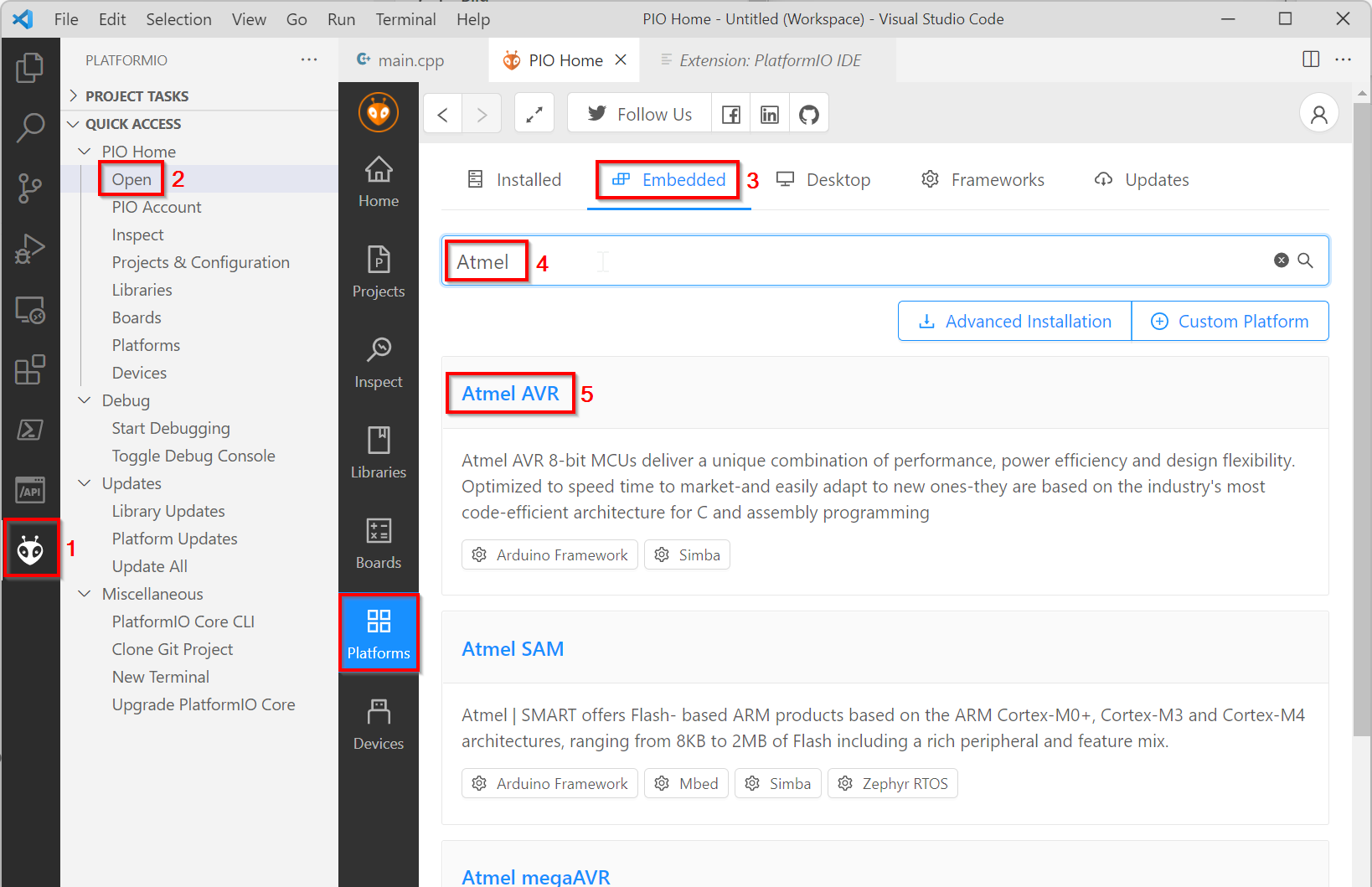
Task: Open Projects in PIO Home sidebar
Action: pos(379,272)
